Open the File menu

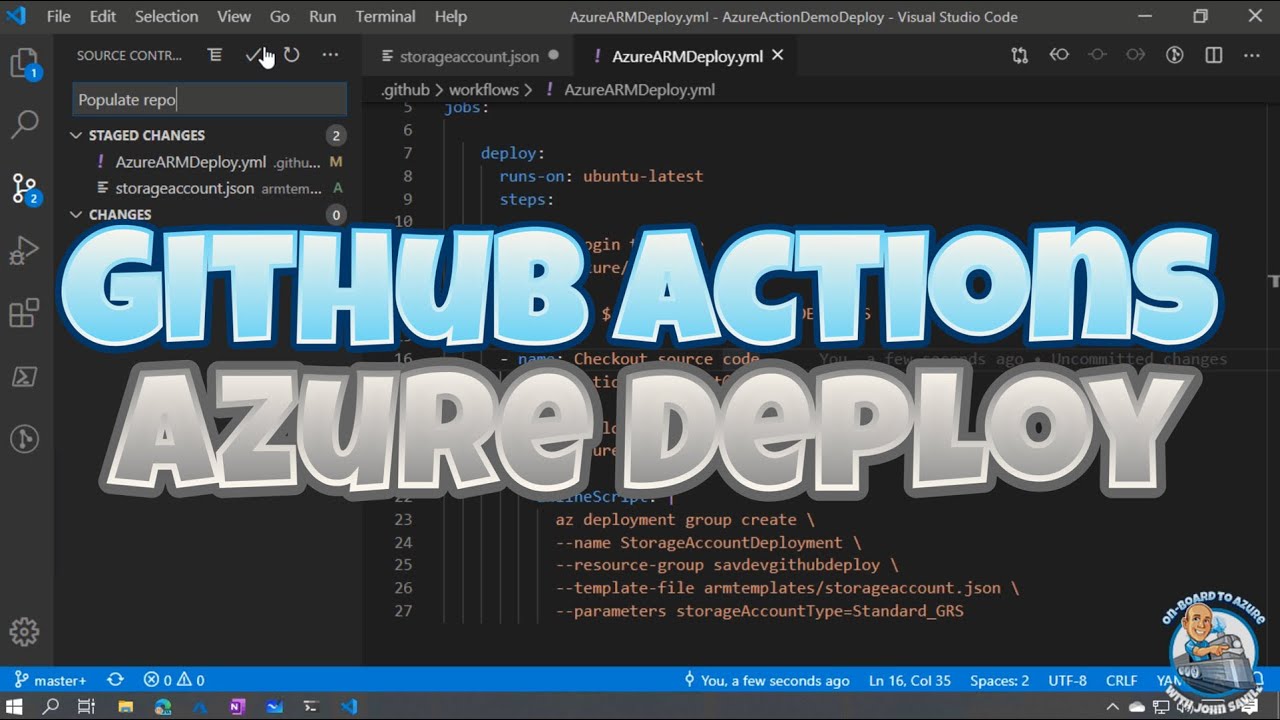(x=58, y=16)
